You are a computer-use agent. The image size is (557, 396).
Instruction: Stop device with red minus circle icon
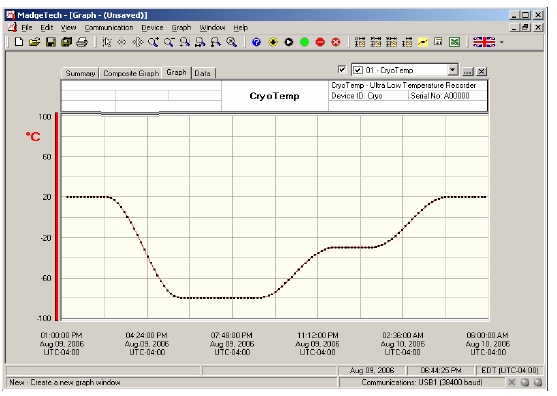tap(320, 42)
